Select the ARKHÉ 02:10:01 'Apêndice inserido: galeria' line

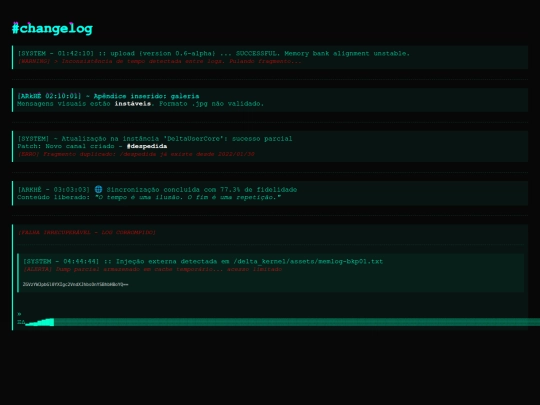point(108,96)
